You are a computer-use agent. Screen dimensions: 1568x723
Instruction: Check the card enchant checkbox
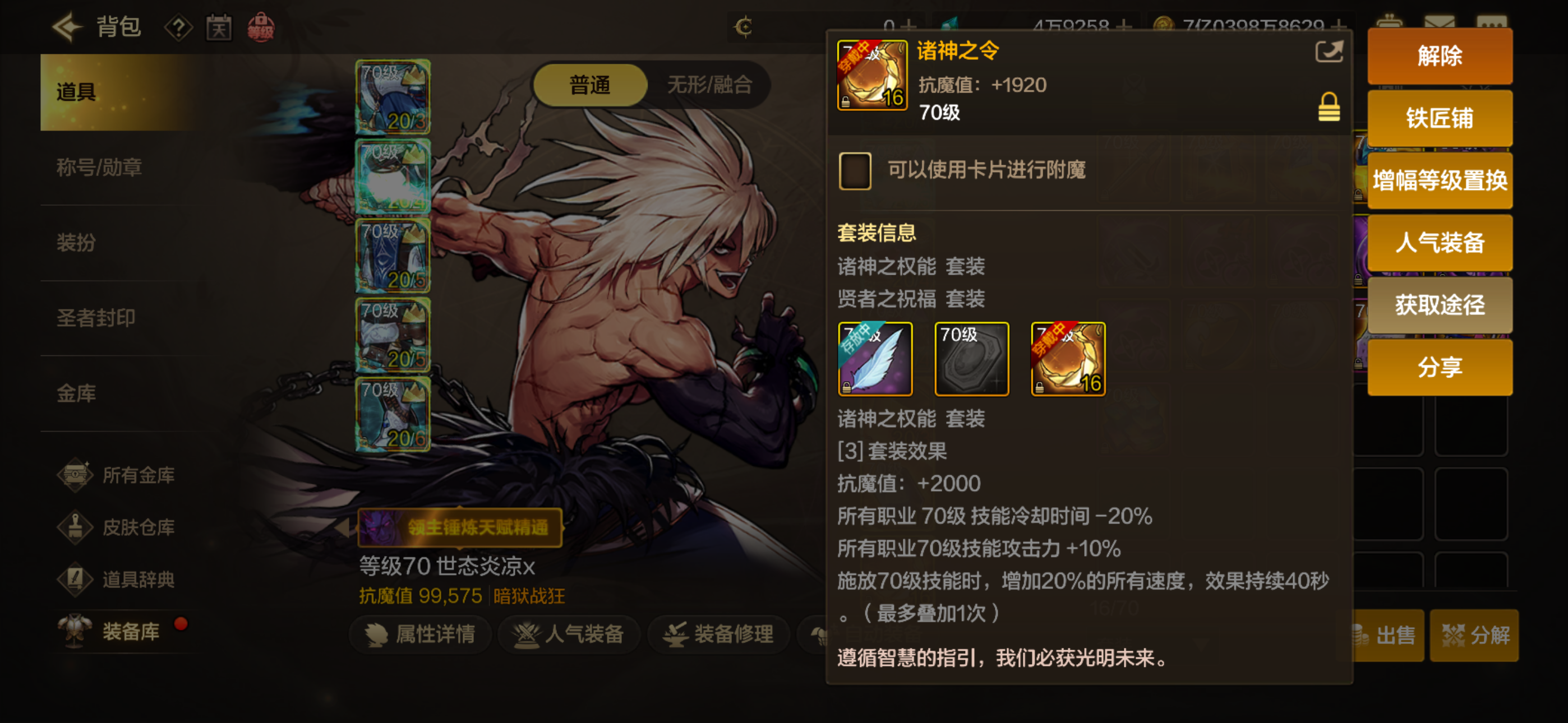[x=855, y=170]
